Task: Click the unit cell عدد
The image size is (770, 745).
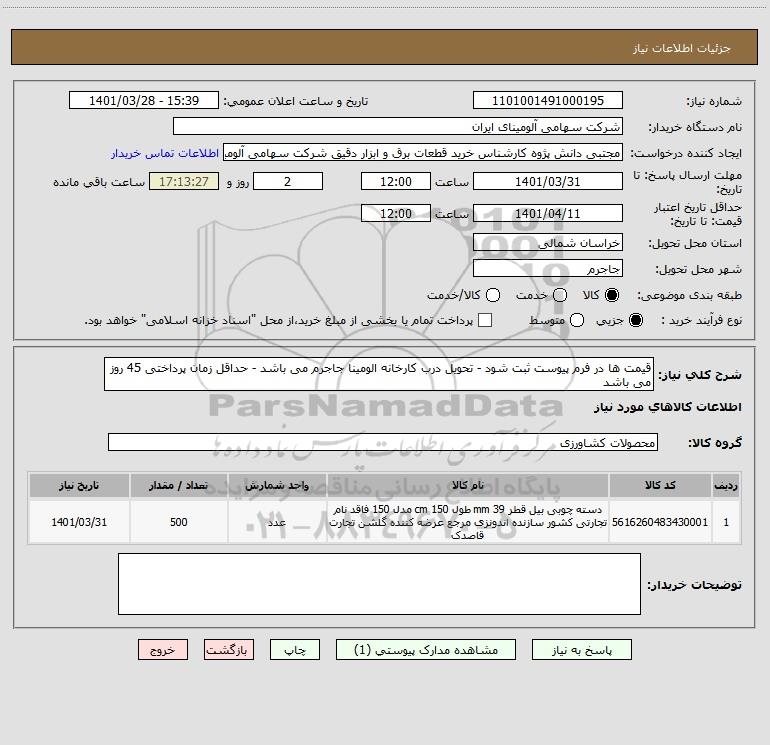Action: click(277, 522)
